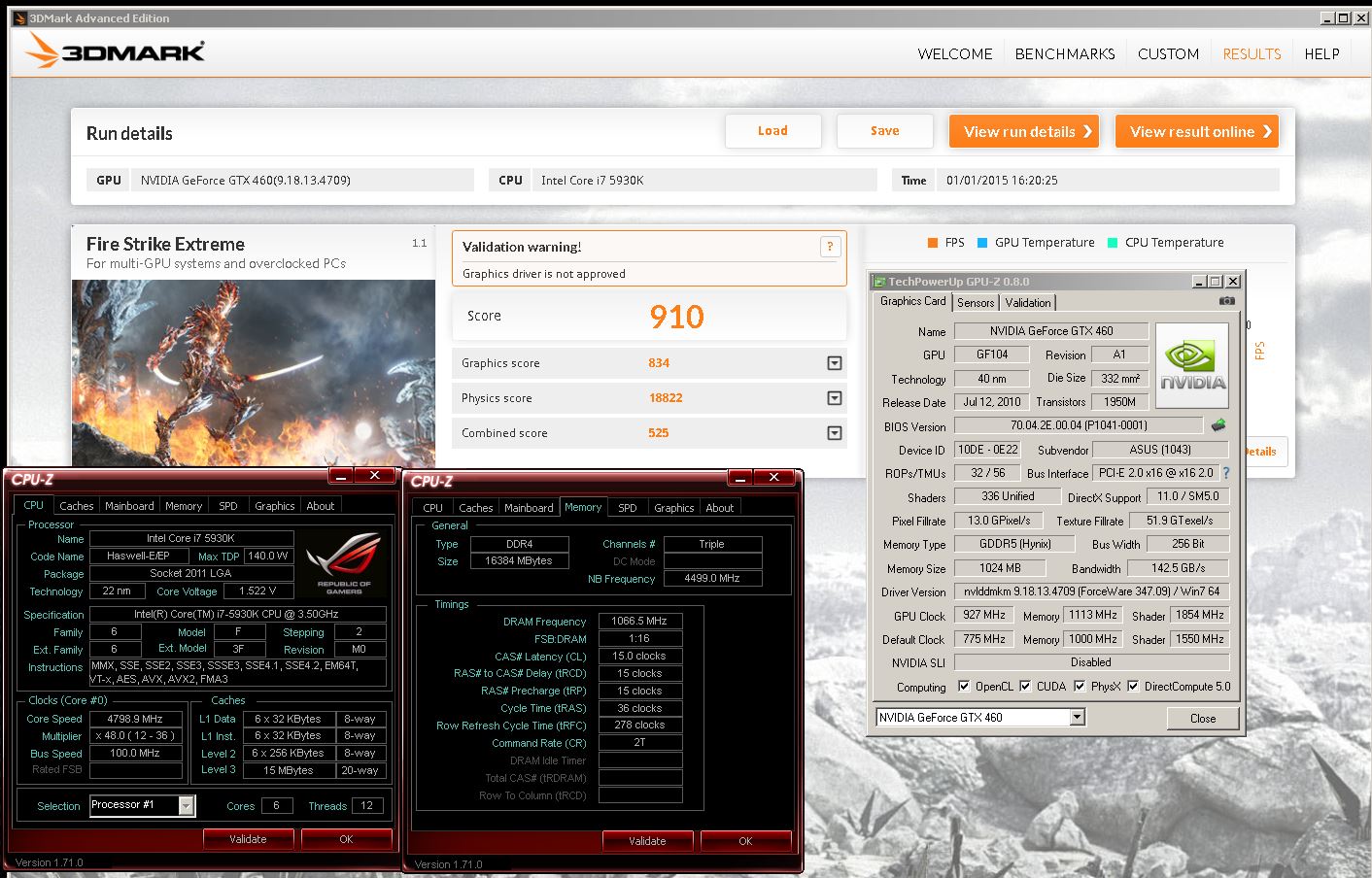Screen dimensions: 1372x878
Task: Click orange FPS legend square
Action: [x=933, y=243]
